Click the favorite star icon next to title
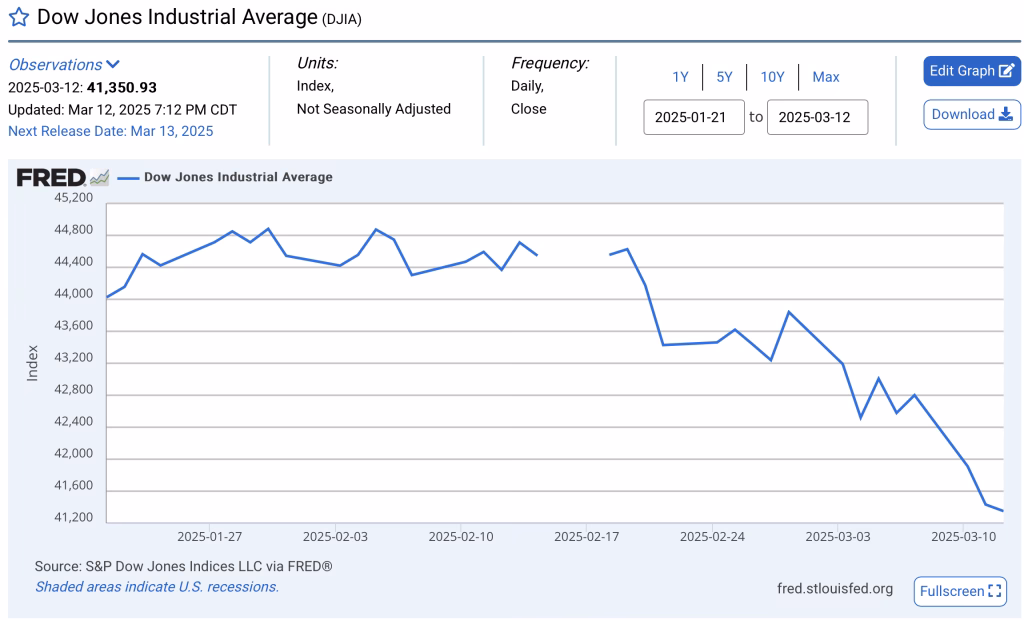The height and width of the screenshot is (620, 1024). coord(19,17)
